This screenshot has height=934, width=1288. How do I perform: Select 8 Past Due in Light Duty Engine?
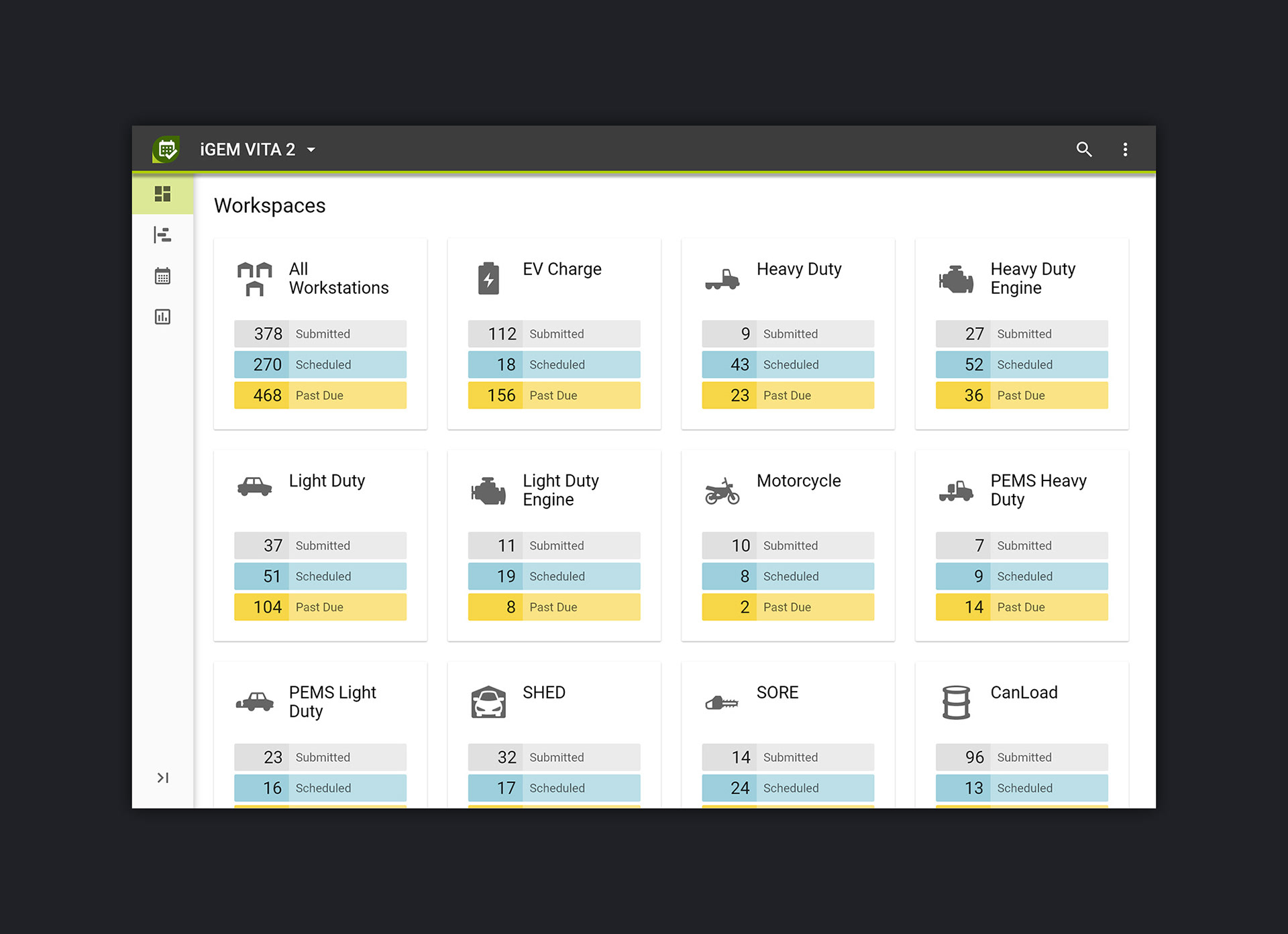pyautogui.click(x=554, y=607)
